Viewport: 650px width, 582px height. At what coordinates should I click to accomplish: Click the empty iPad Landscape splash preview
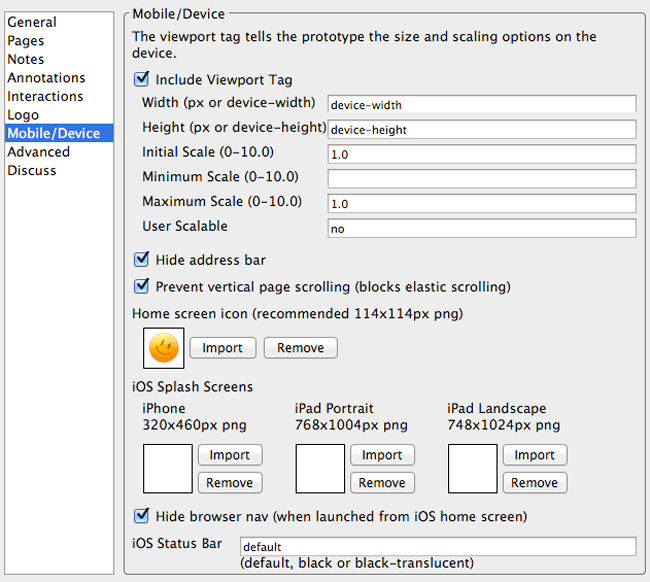click(x=473, y=469)
